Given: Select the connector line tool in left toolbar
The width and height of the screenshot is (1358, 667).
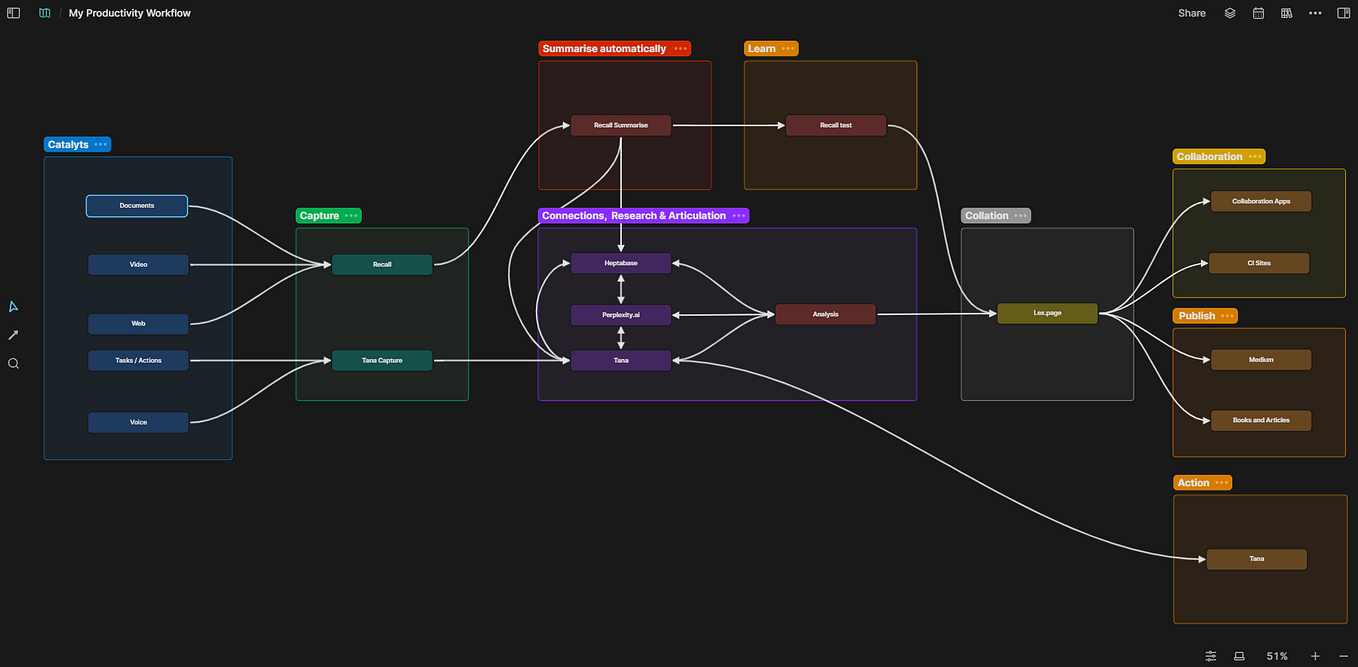Looking at the screenshot, I should [13, 334].
